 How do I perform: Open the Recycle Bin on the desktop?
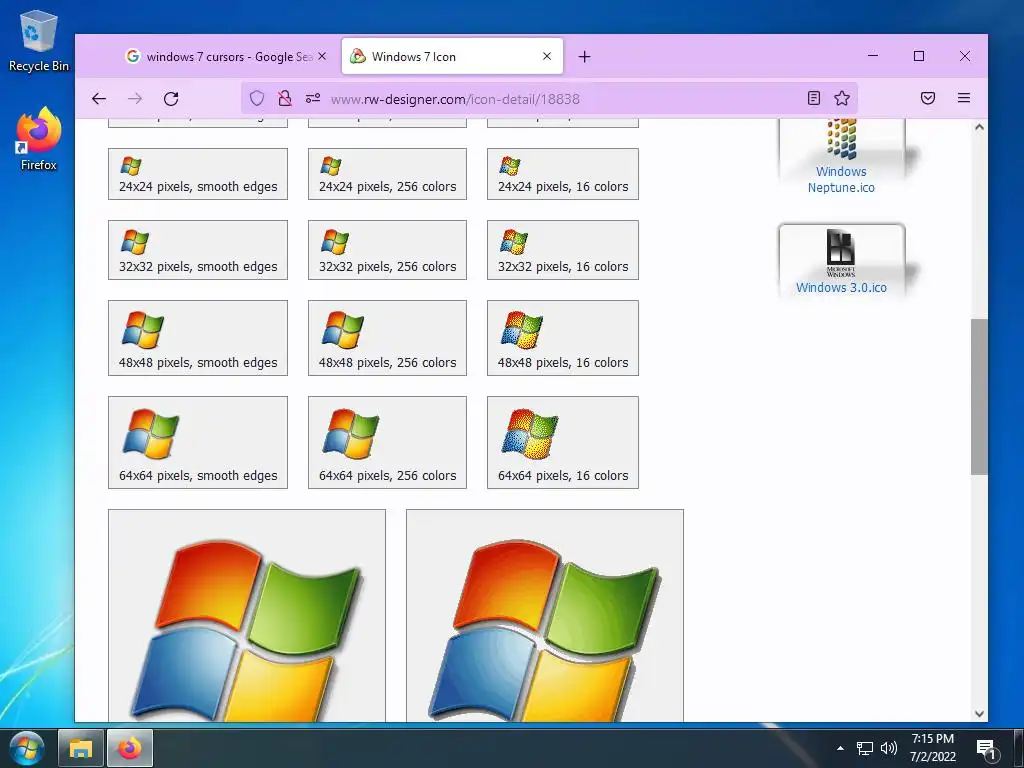coord(38,40)
